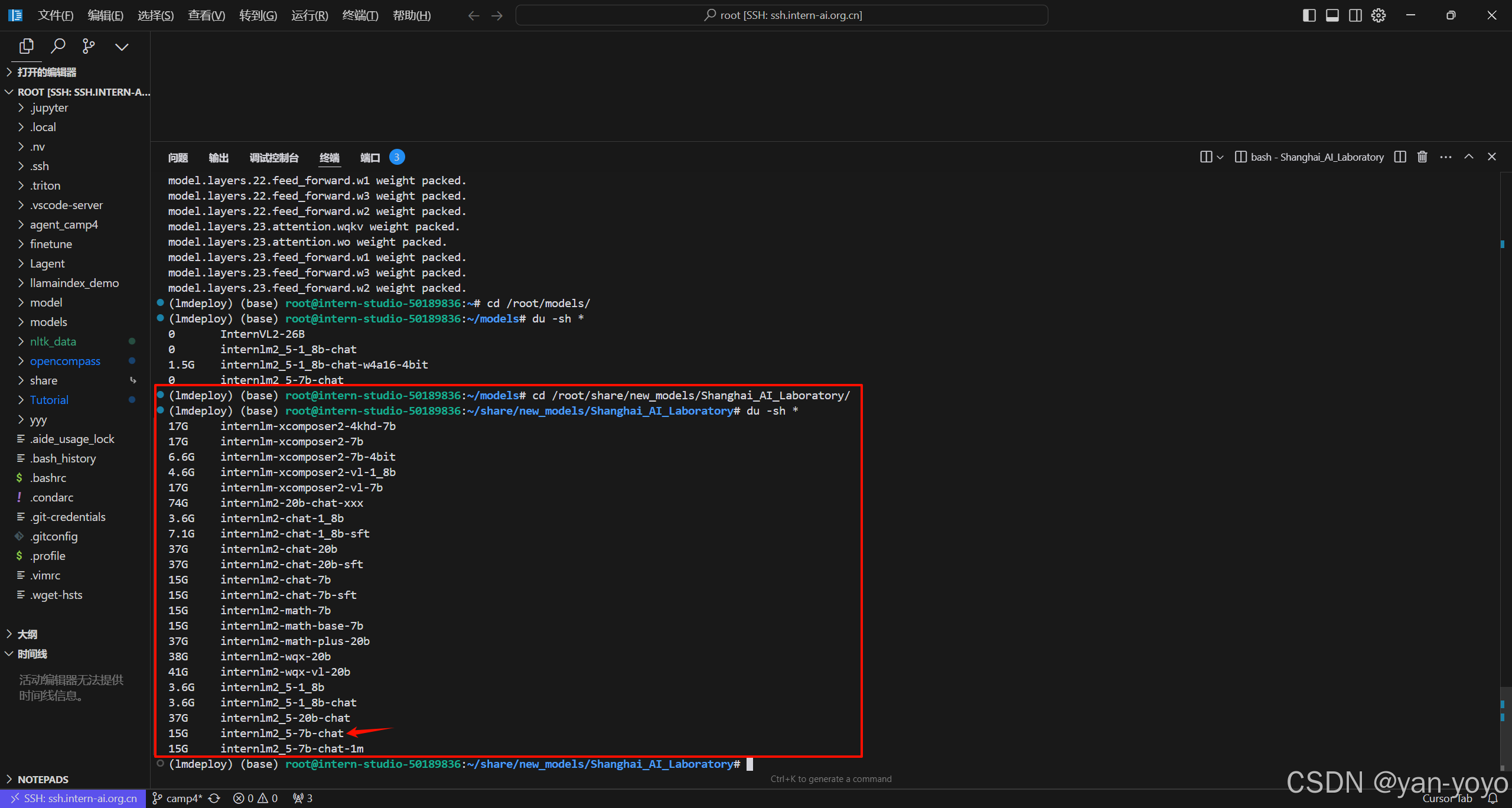The image size is (1512, 808).
Task: Toggle the primary sidebar visibility
Action: (1309, 15)
